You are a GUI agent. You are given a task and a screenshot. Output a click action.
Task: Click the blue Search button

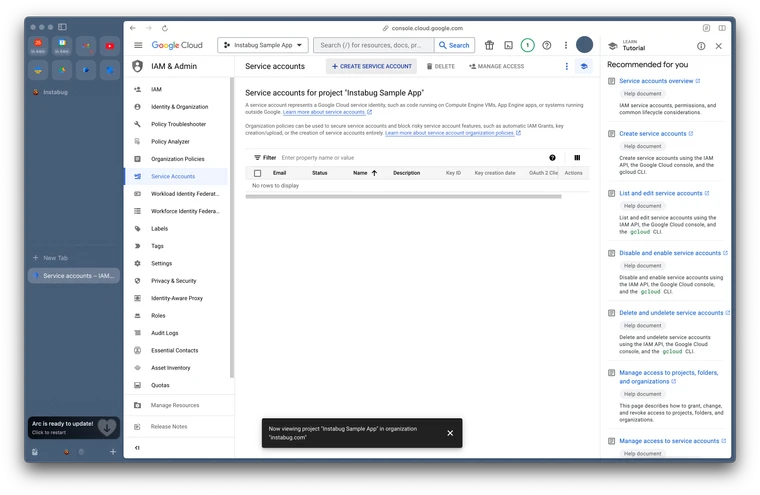point(454,45)
